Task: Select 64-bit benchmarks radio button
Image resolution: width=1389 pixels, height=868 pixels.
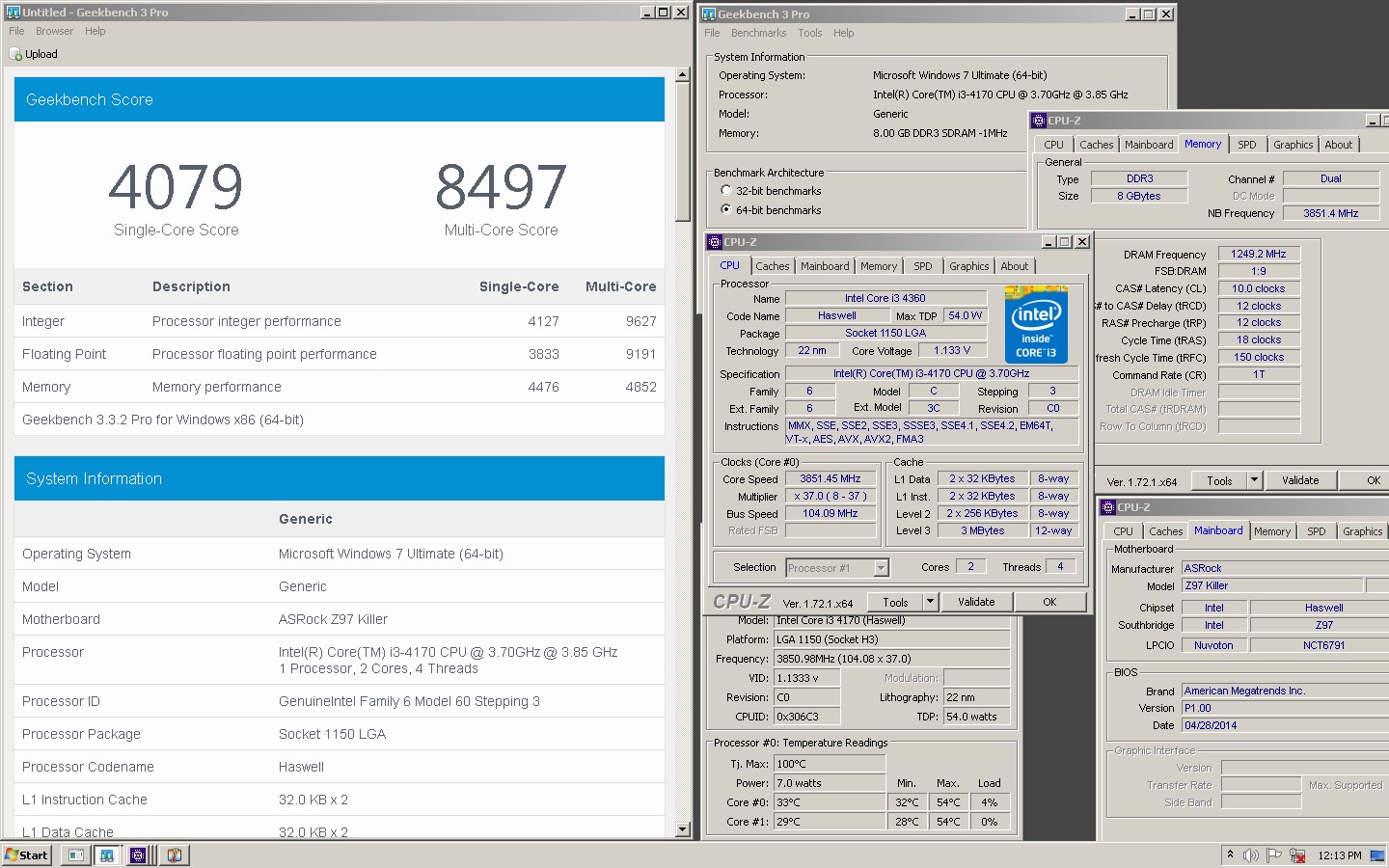Action: pyautogui.click(x=726, y=209)
